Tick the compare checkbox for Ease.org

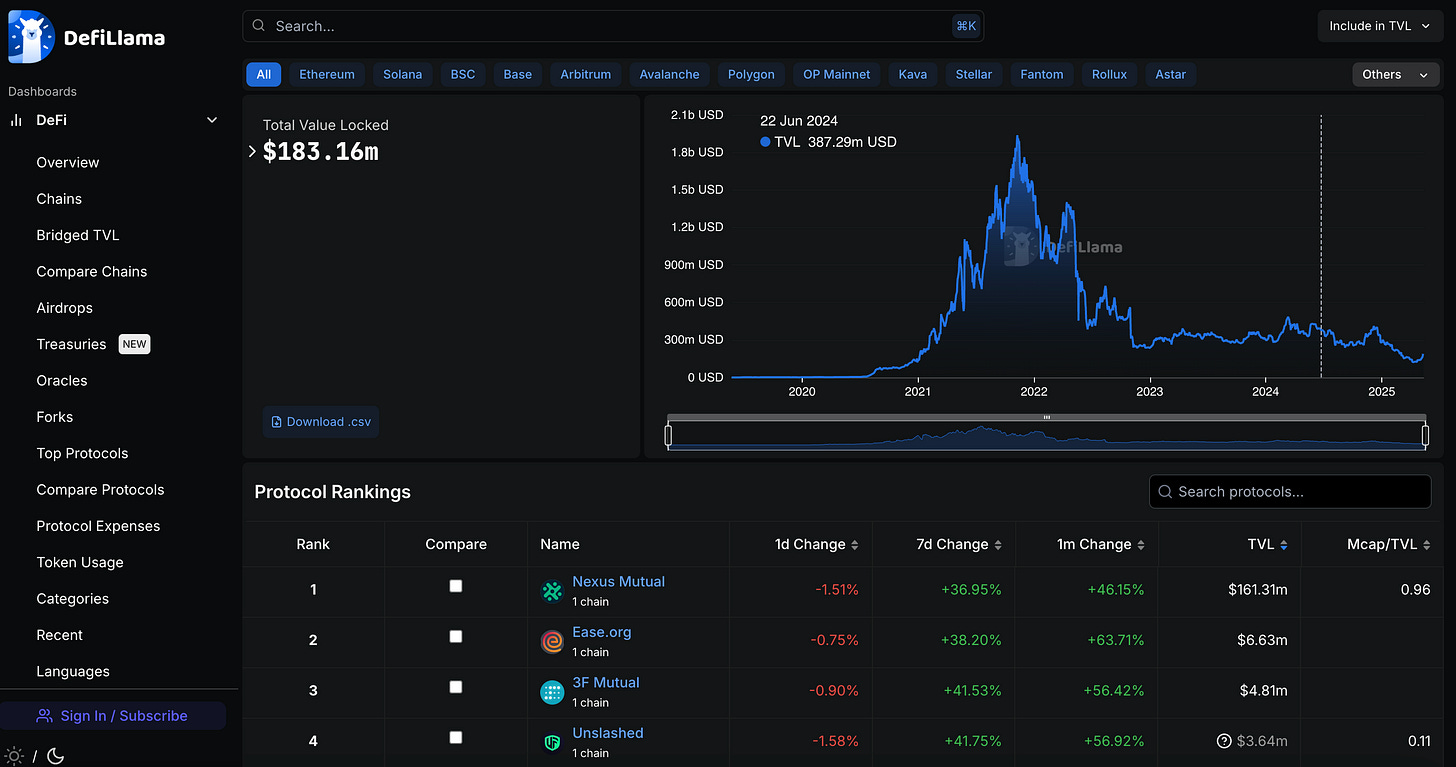coord(456,636)
